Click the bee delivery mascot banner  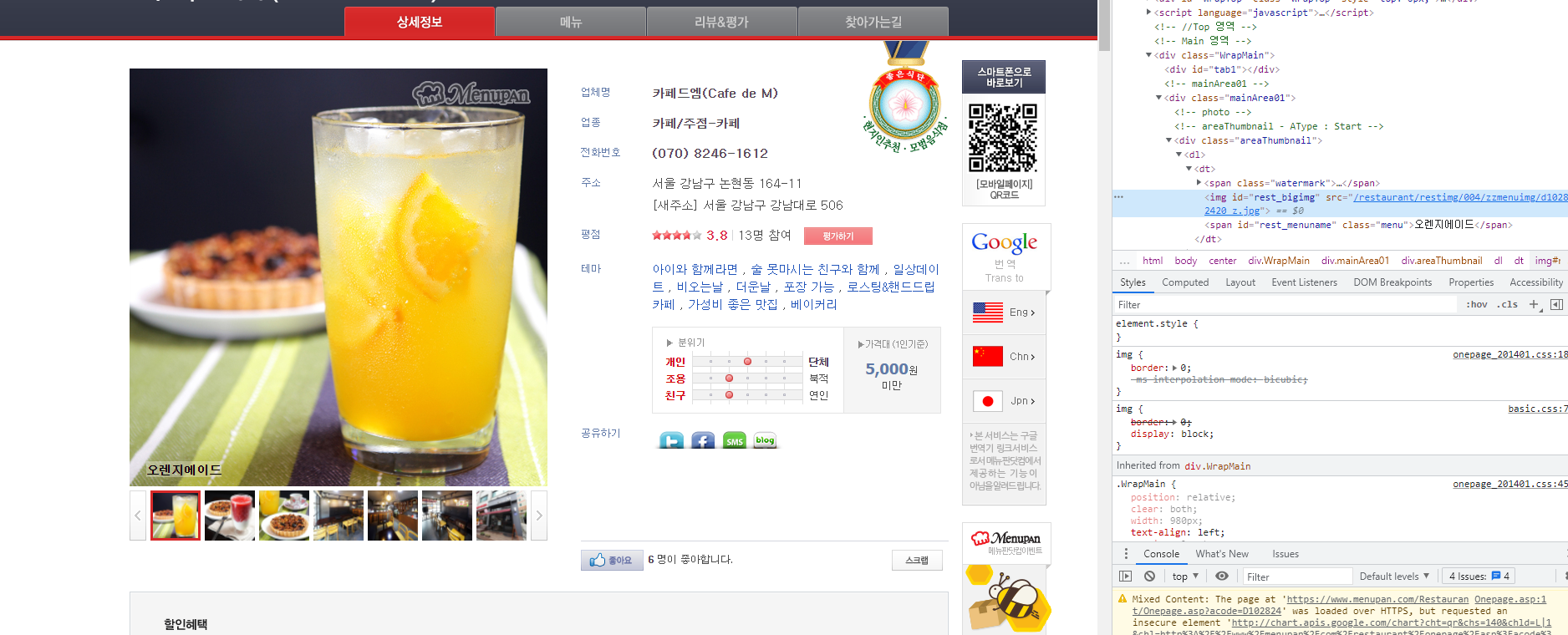tap(1006, 599)
